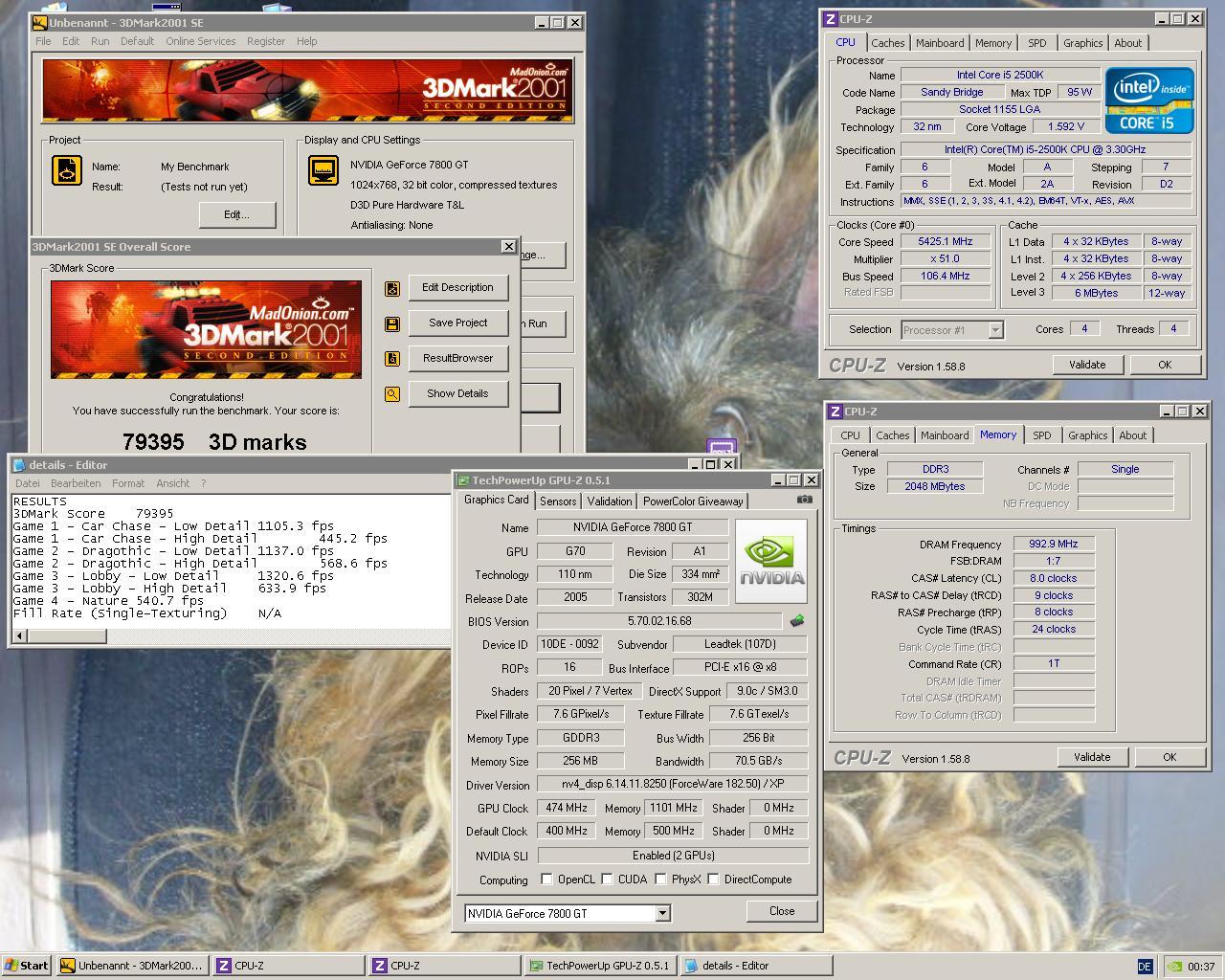The image size is (1225, 980).
Task: Open the Format menu in Editor
Action: 128,483
